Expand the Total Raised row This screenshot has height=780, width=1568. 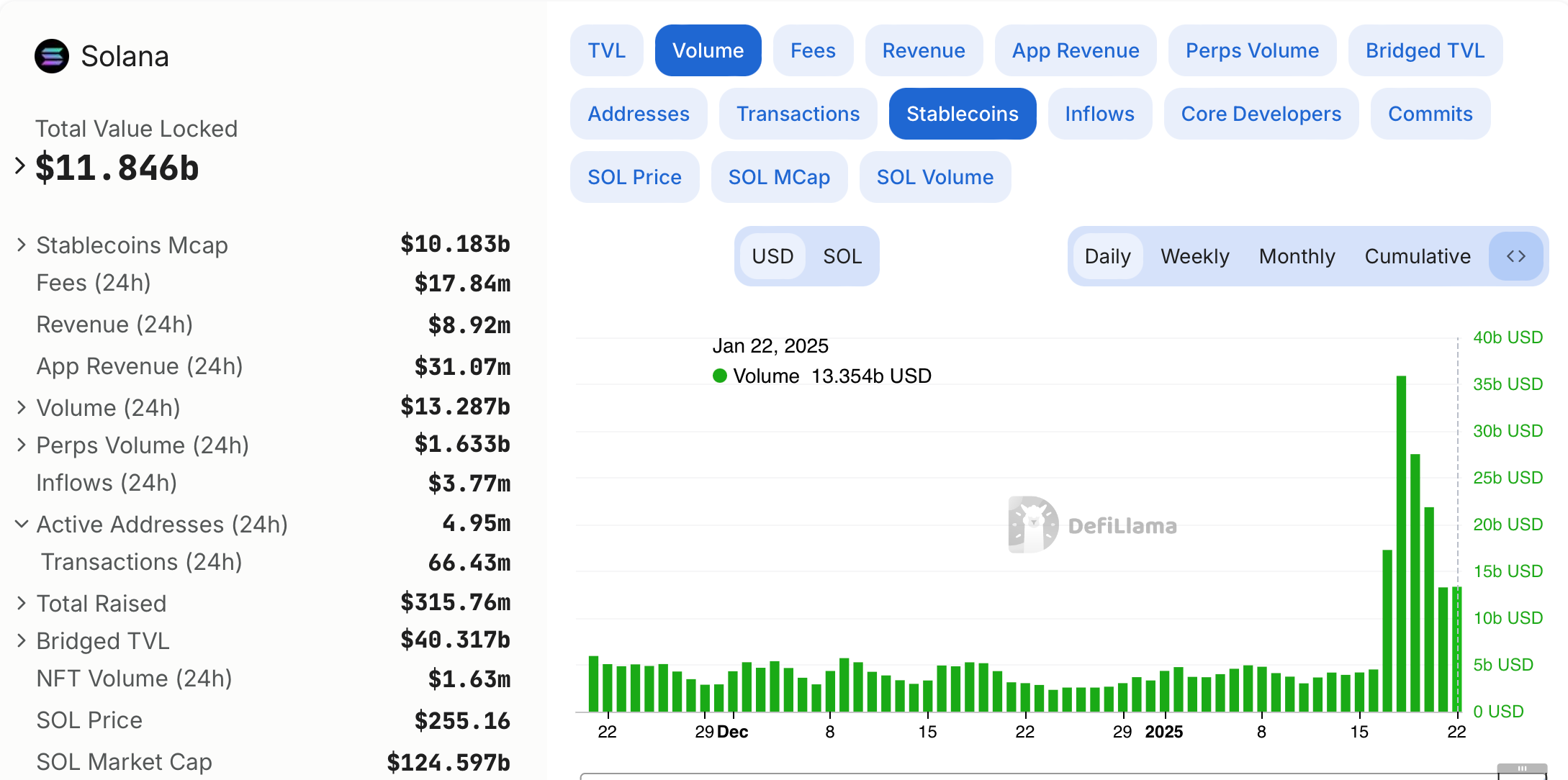pyautogui.click(x=22, y=603)
